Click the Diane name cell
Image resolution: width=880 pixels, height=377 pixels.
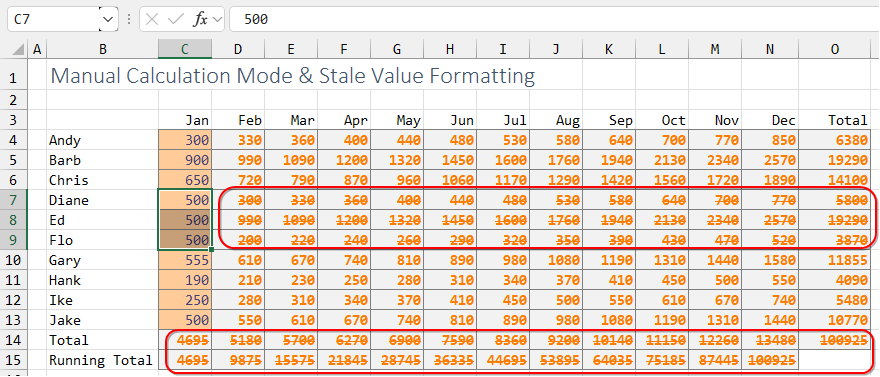(102, 200)
